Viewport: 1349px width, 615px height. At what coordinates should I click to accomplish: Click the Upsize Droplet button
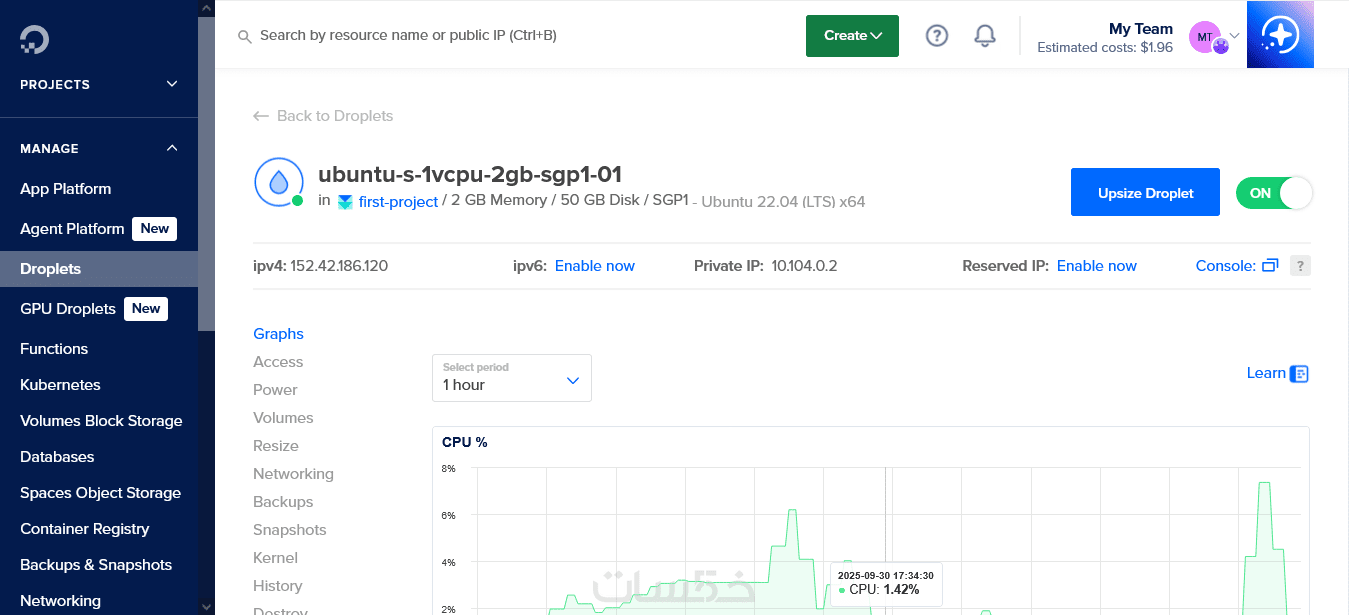[1145, 193]
